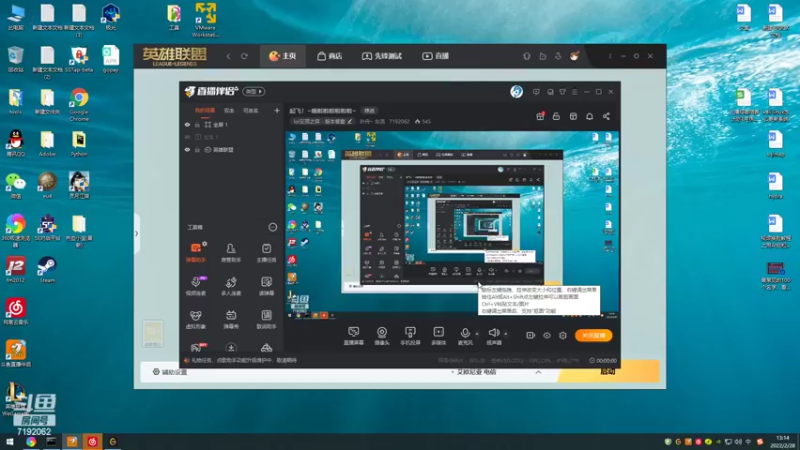Screen dimensions: 800x450
Task: Click the taskbar clock showing 13:14
Action: coord(783,442)
